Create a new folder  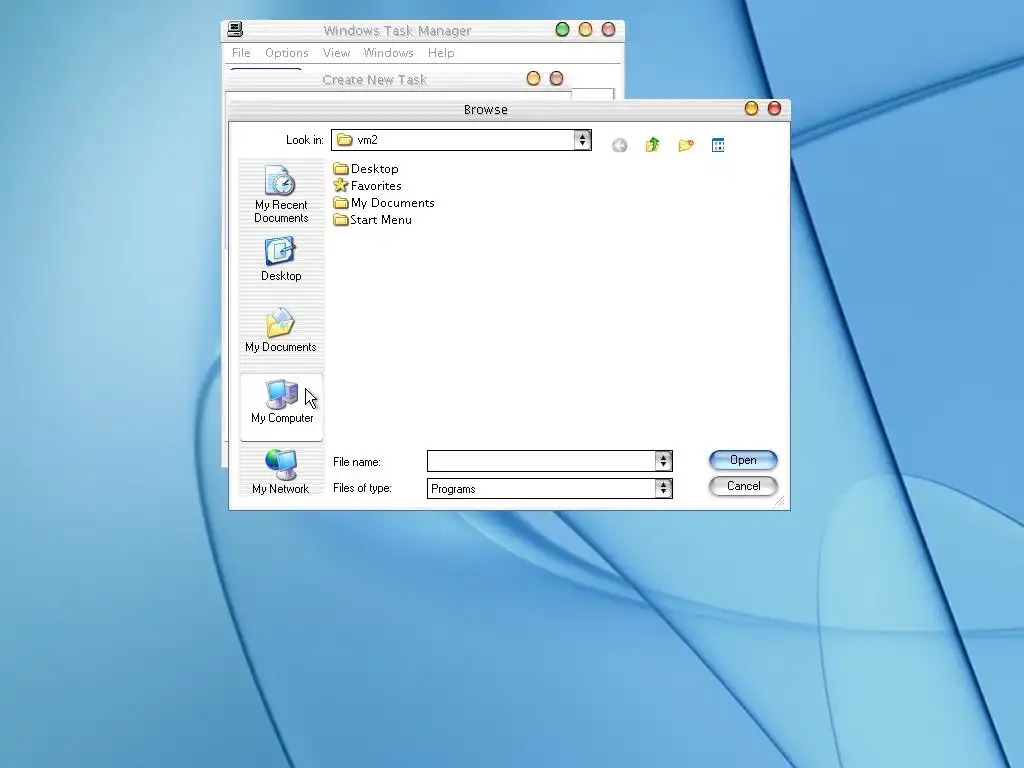(686, 145)
